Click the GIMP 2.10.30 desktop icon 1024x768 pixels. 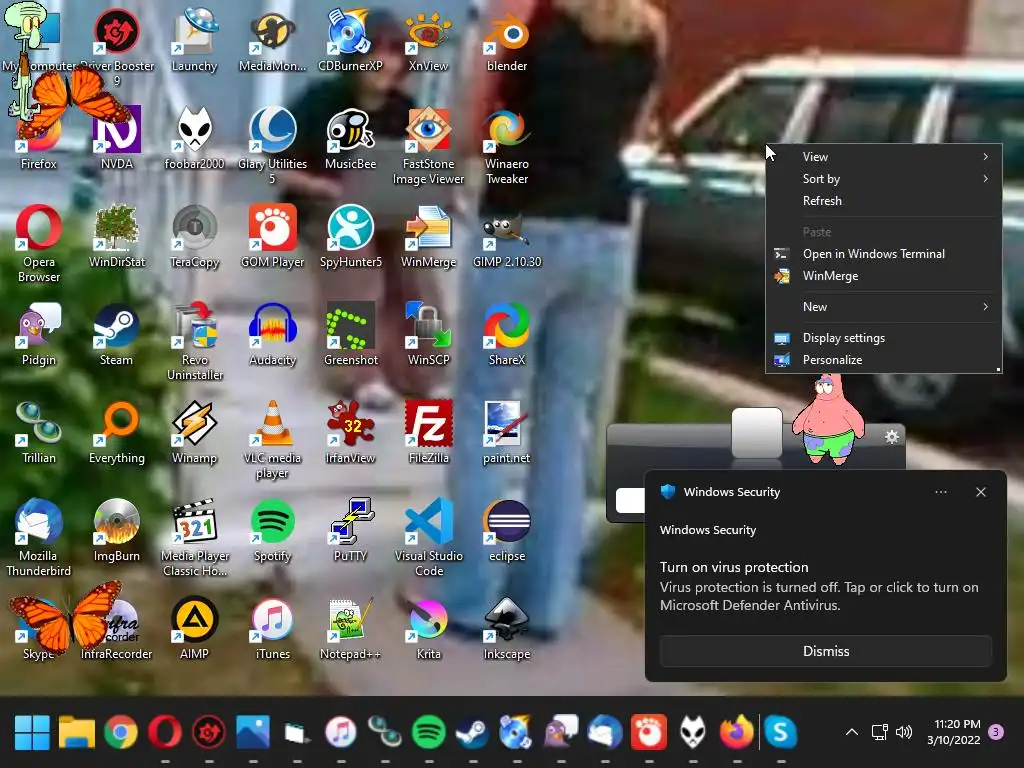click(507, 235)
